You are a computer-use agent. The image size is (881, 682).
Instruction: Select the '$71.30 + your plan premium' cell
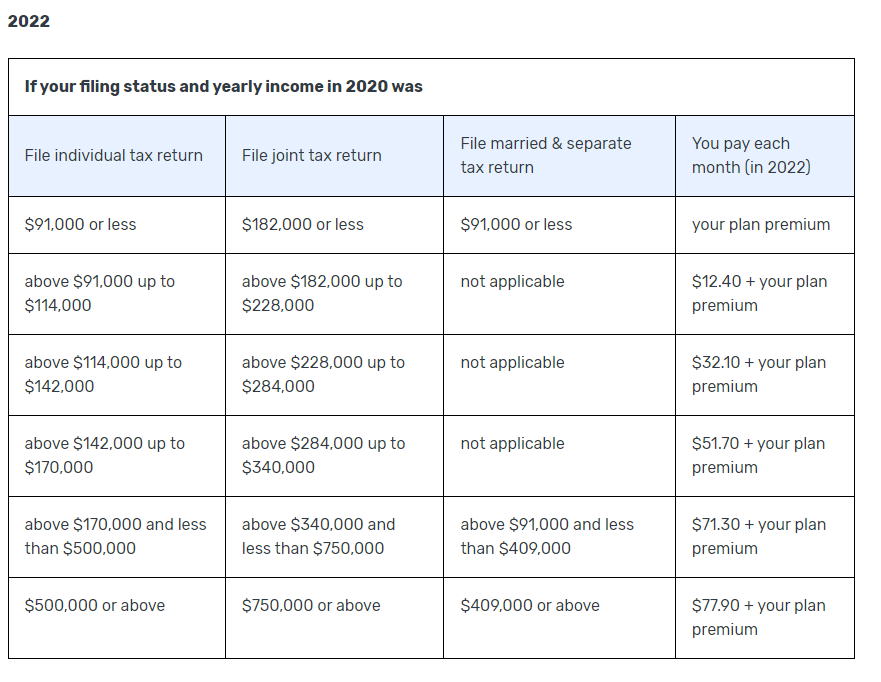tap(759, 536)
